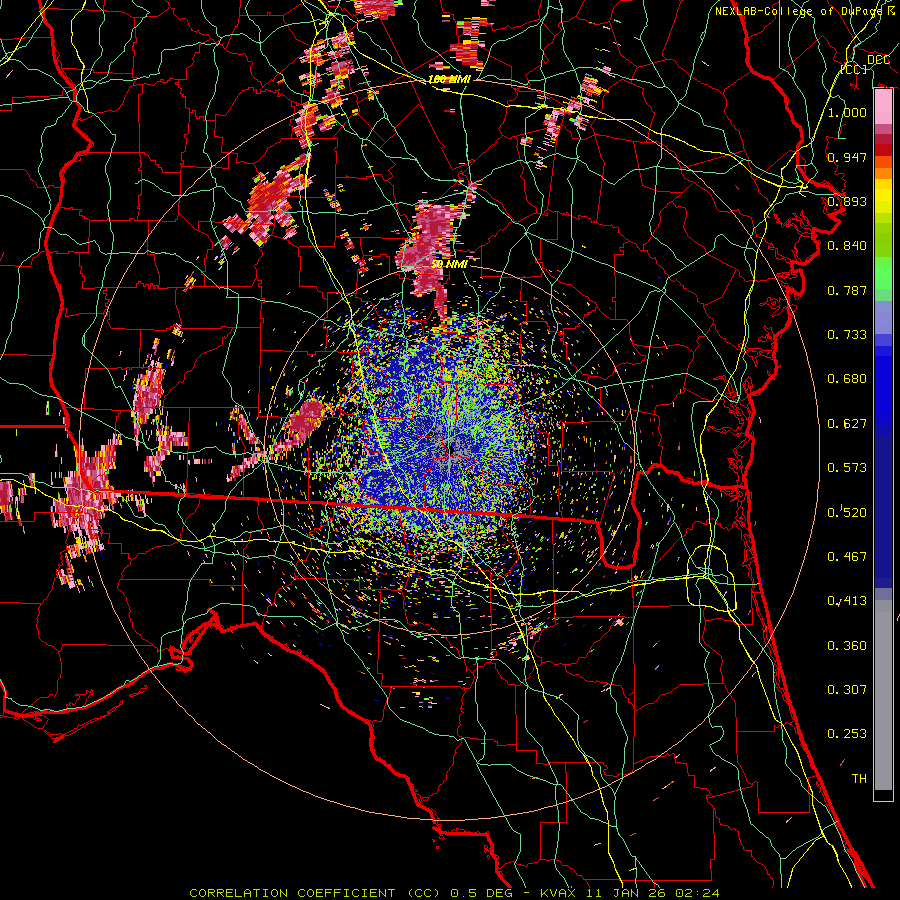
Task: Select the 0.520 legend value
Action: (847, 512)
